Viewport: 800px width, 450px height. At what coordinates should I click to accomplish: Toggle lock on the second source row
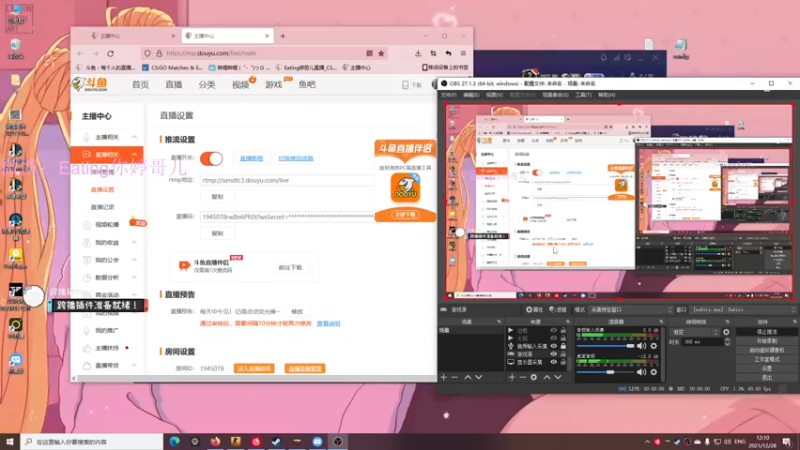563,338
